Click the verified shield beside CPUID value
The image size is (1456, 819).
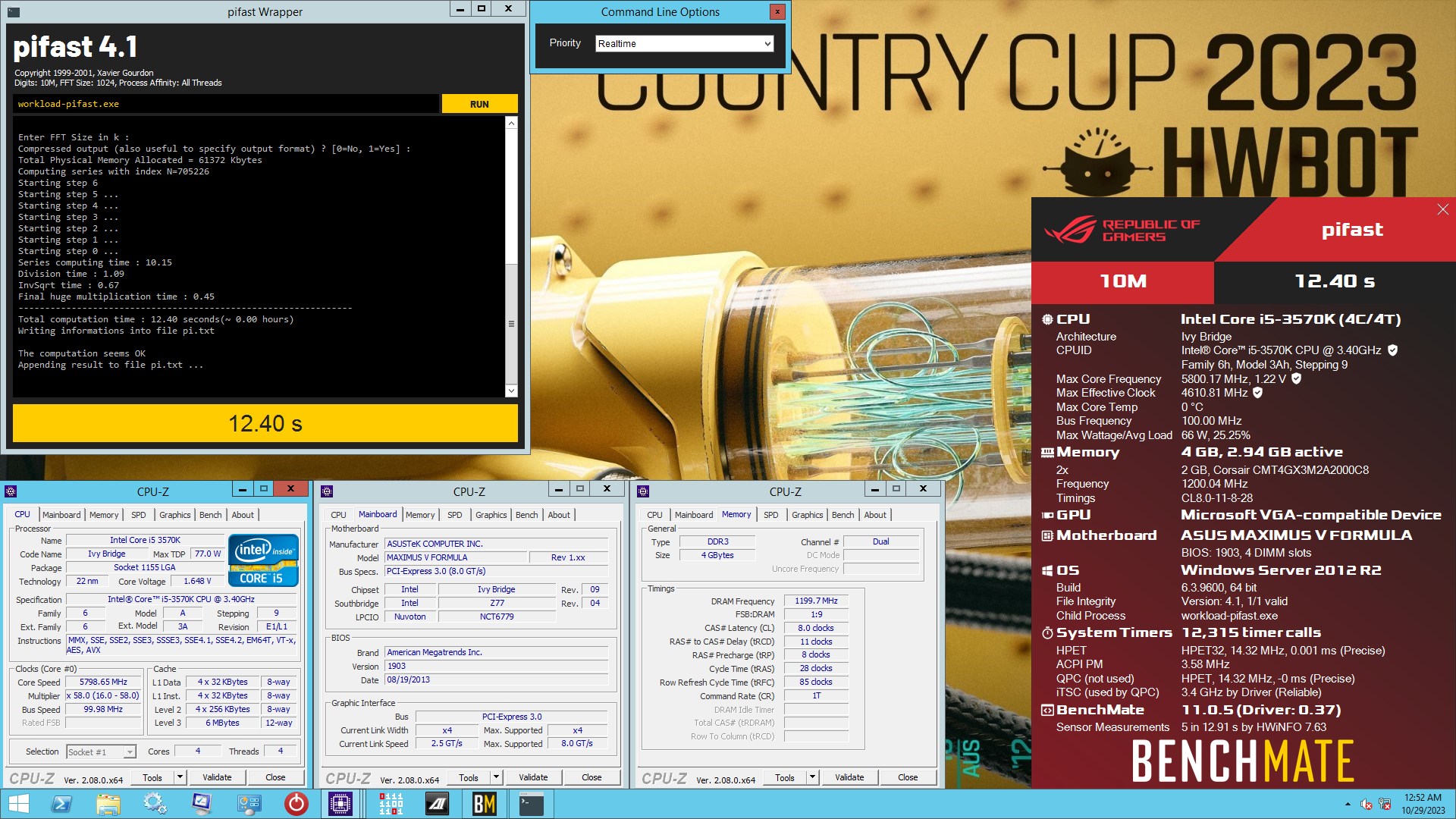pos(1392,350)
